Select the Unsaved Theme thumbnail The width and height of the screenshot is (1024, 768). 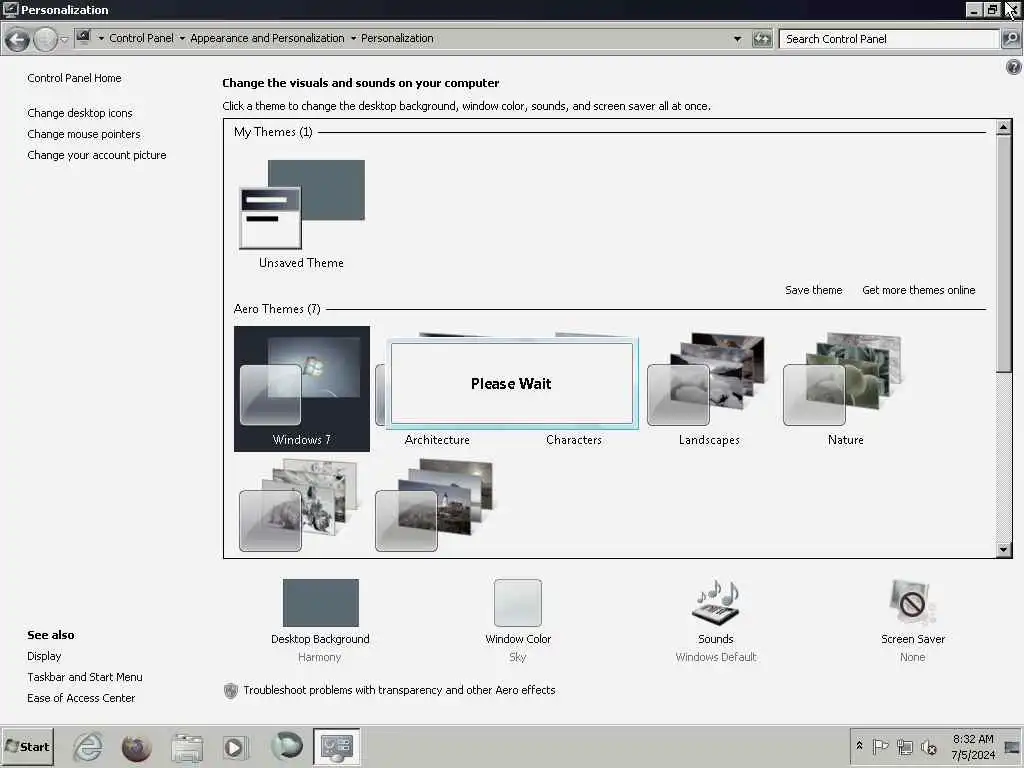click(x=302, y=205)
